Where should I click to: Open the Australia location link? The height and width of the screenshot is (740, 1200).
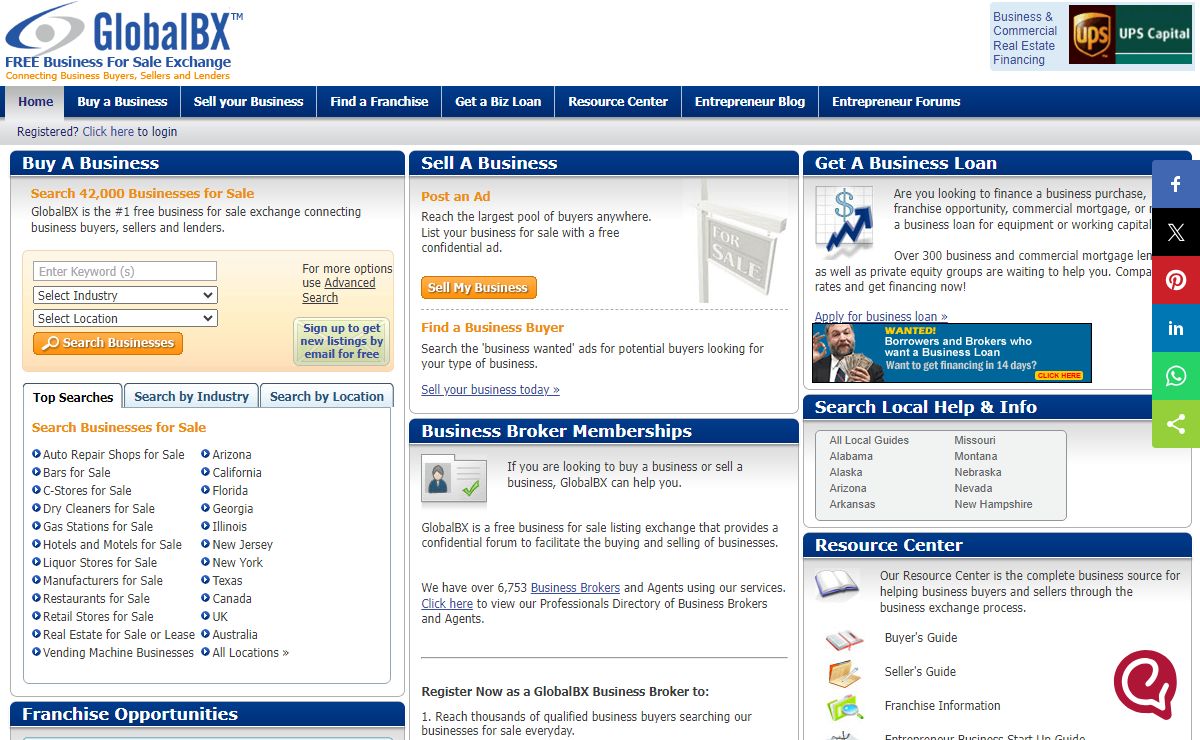tap(235, 635)
